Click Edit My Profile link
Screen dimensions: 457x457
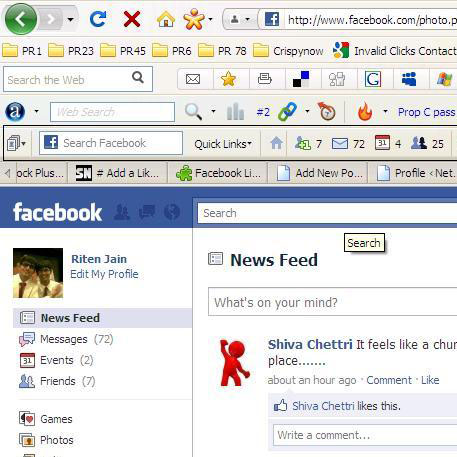104,274
